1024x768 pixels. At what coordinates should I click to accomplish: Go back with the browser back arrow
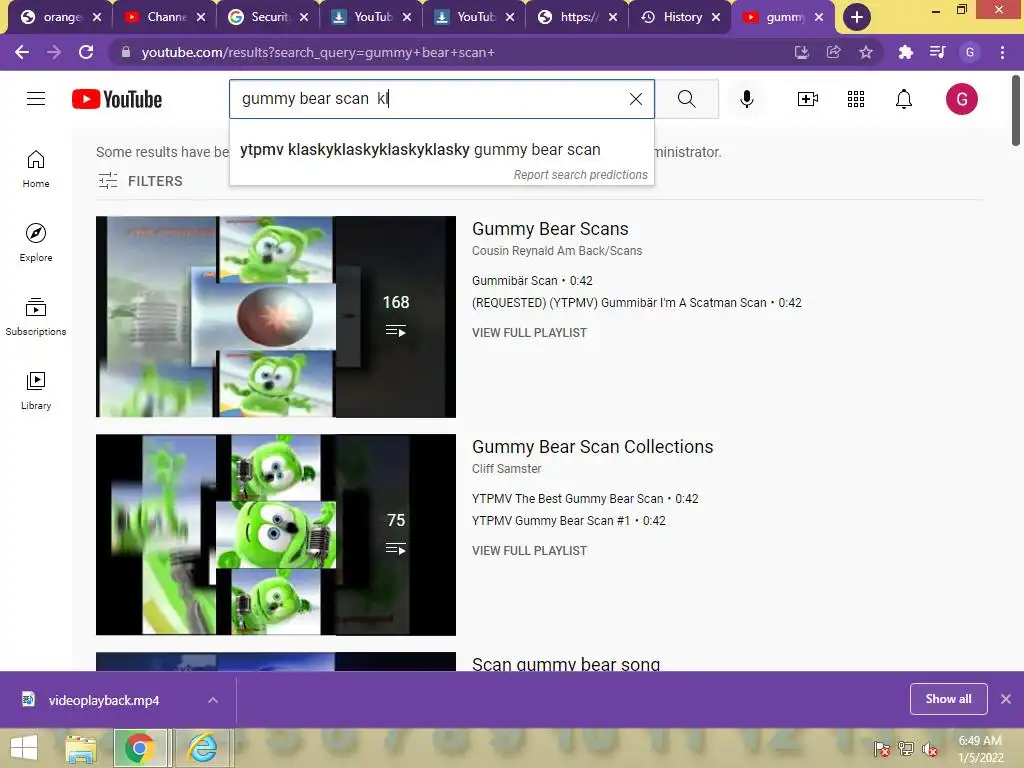click(x=22, y=52)
